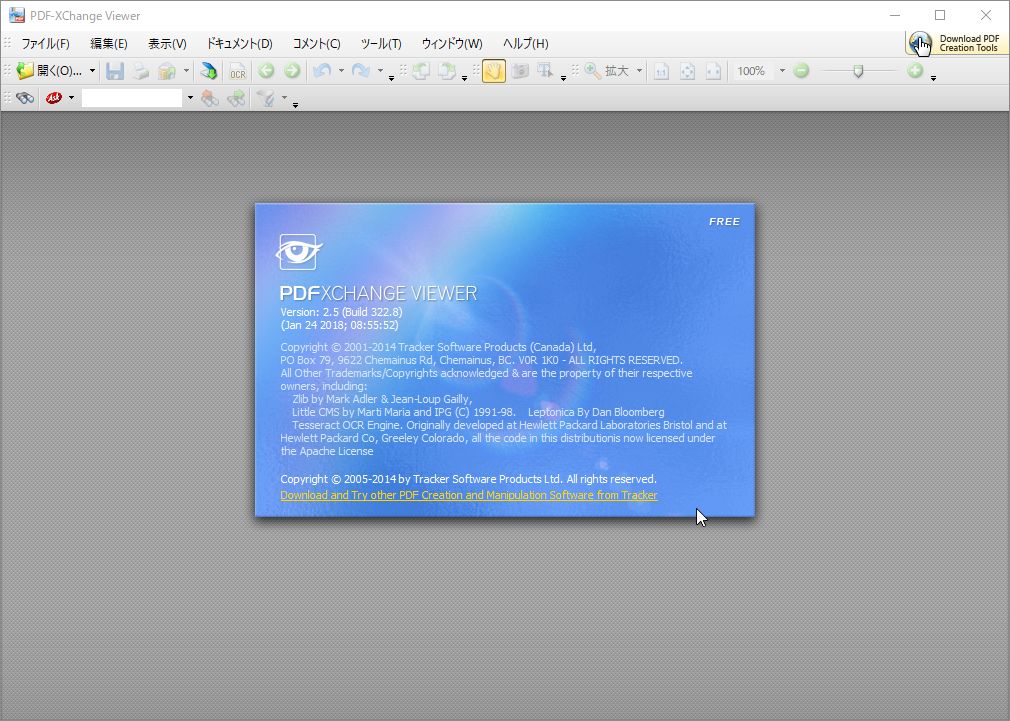The image size is (1010, 721).
Task: Click the Undo arrow icon
Action: [x=324, y=70]
